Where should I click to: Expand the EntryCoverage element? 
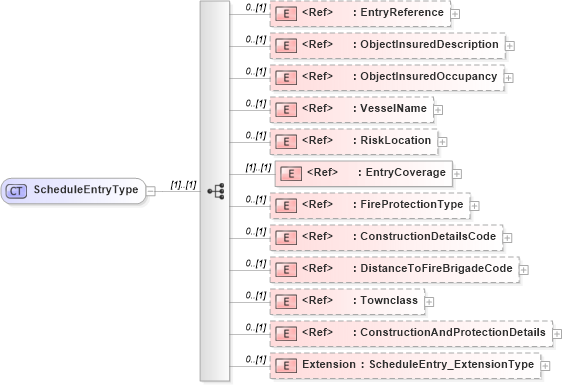(x=457, y=174)
